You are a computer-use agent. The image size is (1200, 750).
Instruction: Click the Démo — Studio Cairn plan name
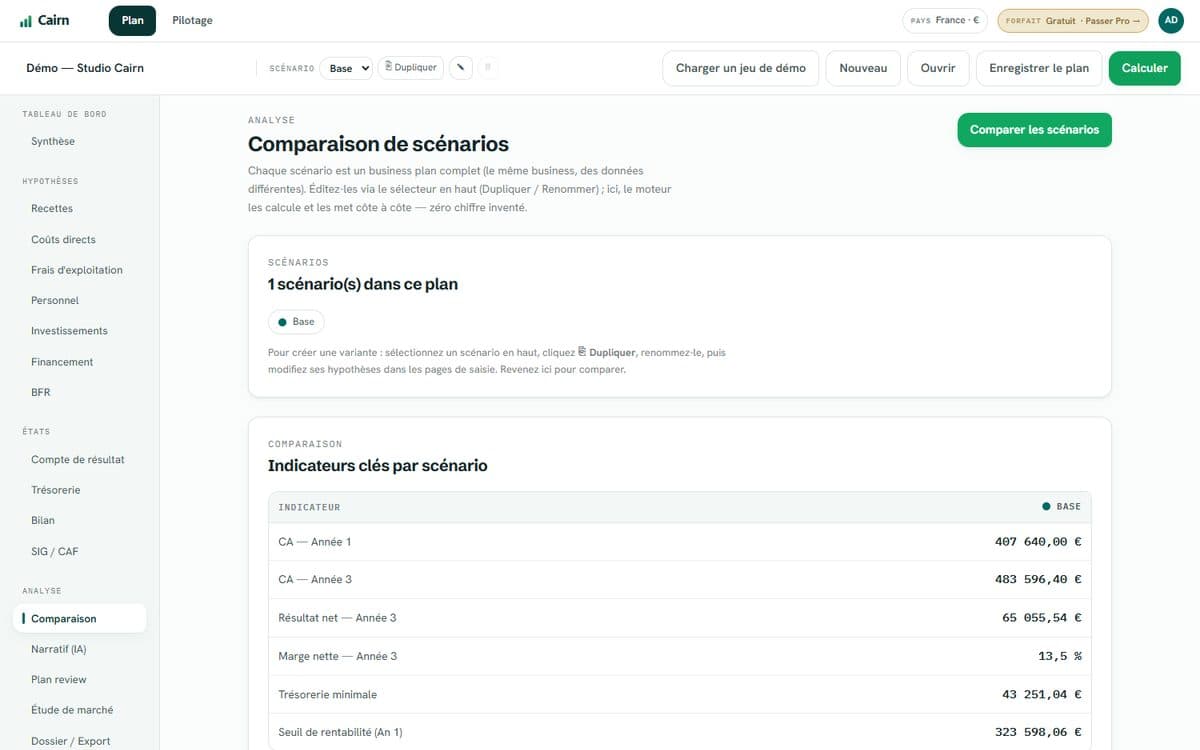tap(85, 68)
